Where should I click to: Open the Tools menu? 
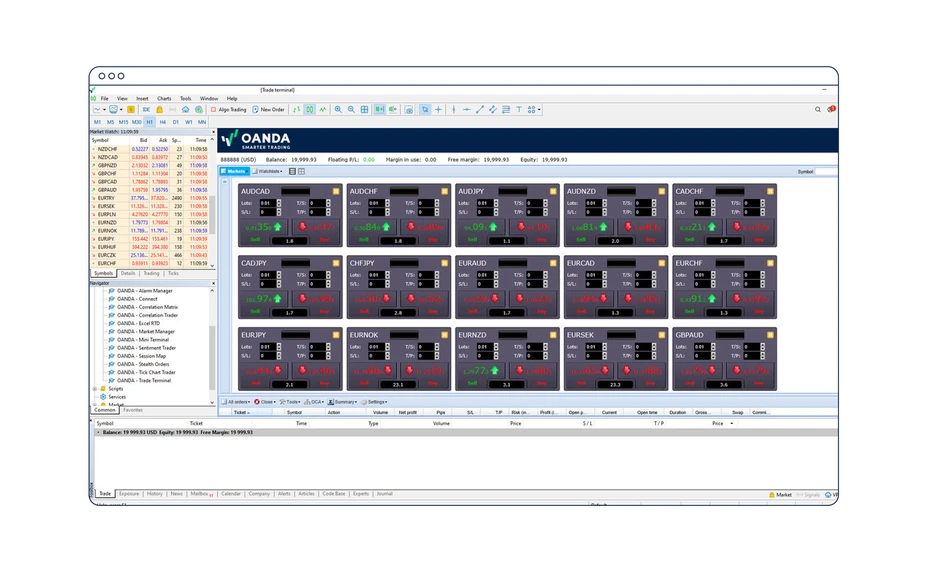point(186,98)
